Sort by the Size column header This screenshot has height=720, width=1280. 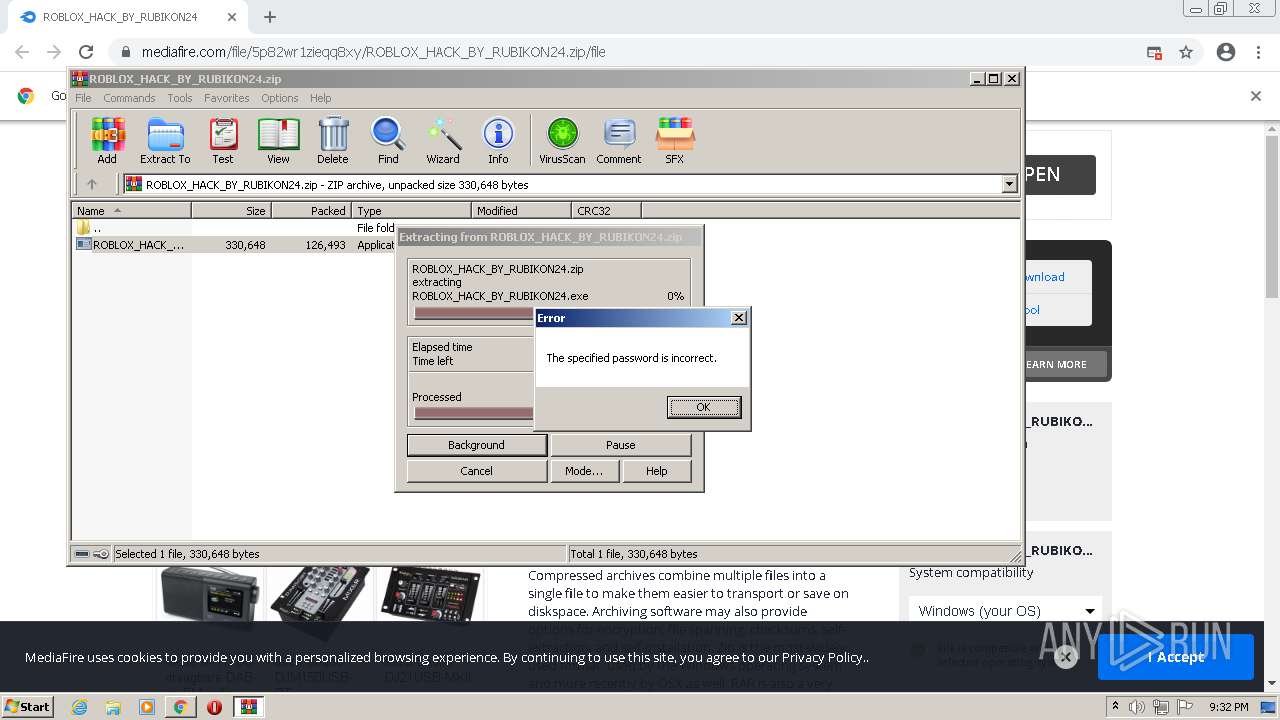tap(231, 210)
